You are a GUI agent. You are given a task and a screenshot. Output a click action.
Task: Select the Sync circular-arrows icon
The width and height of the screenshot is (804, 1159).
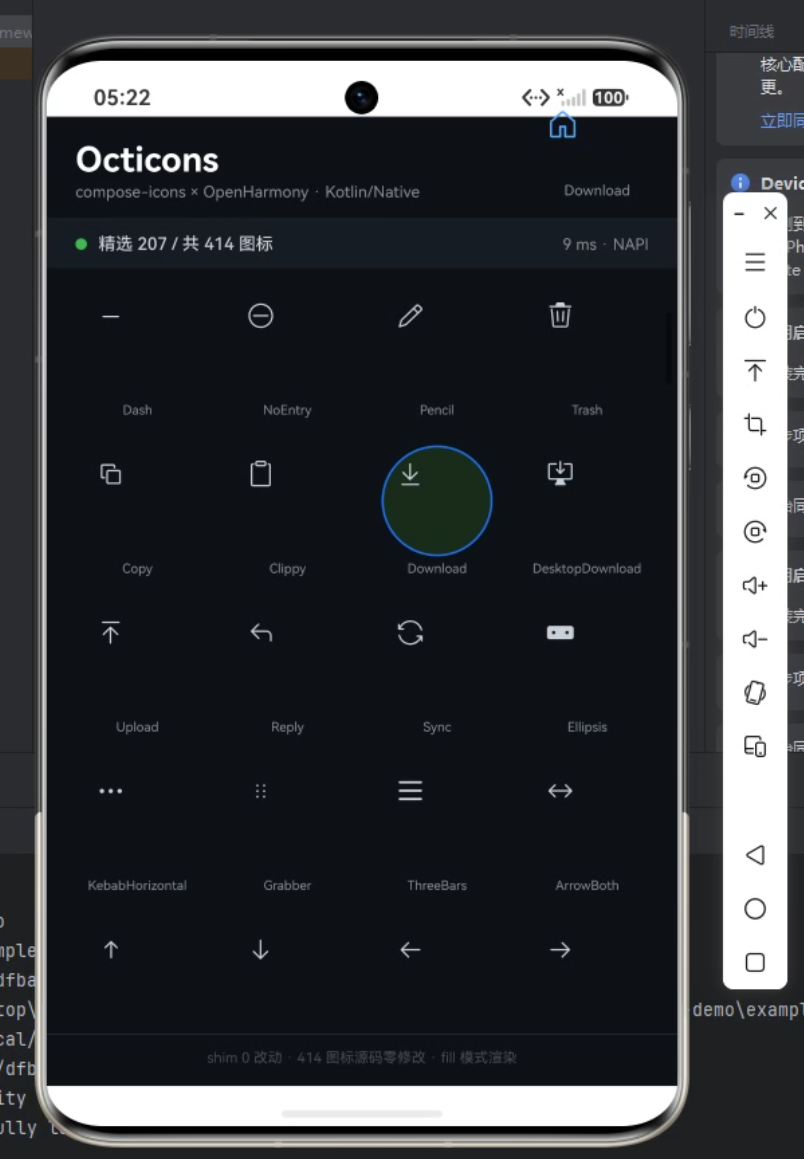410,633
